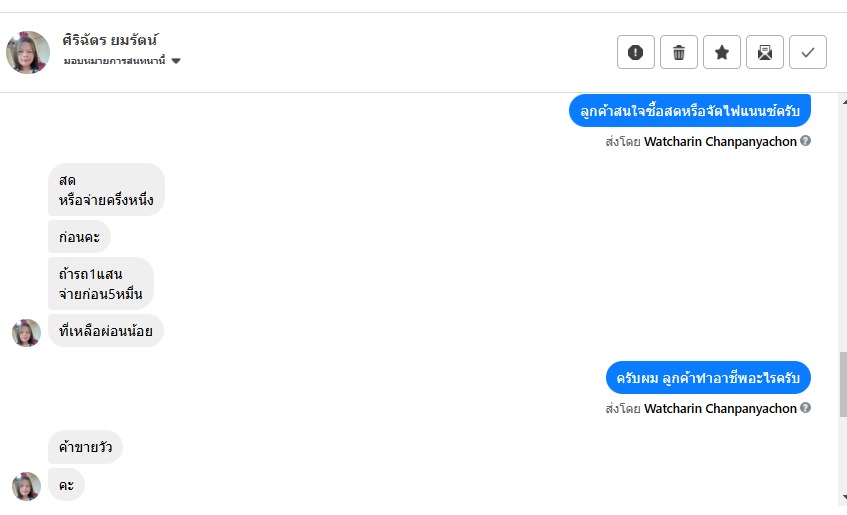Open the customer's profile picture in the header
Screen dimensions: 847x515
[28, 52]
